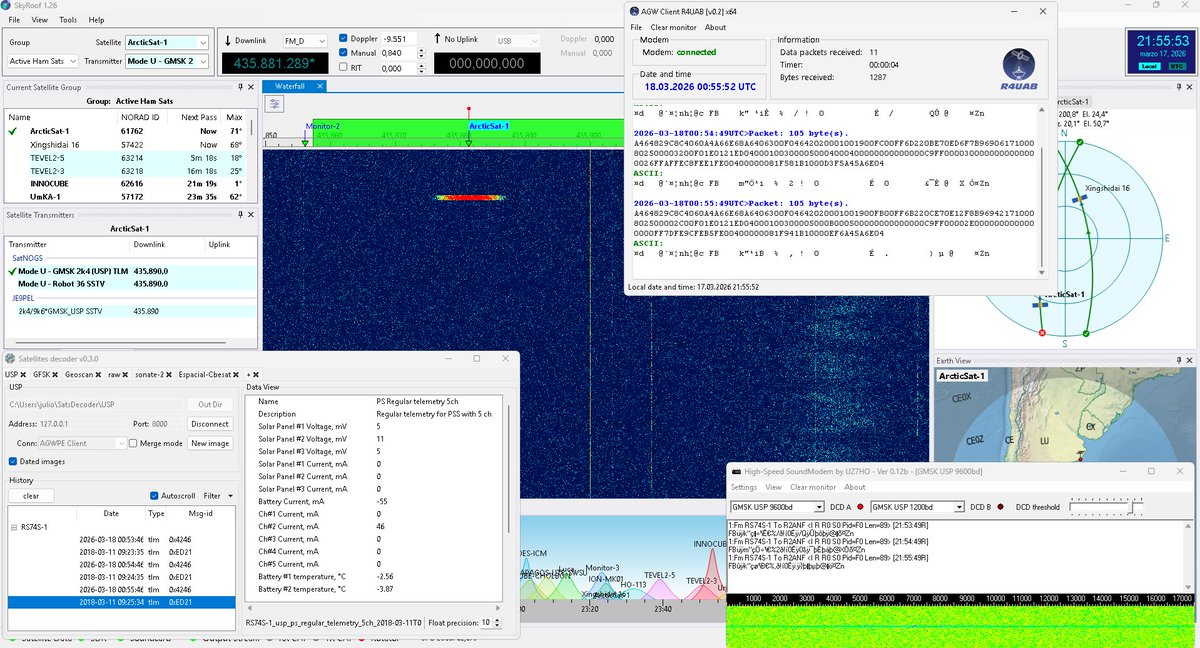
Task: Click the Xingshidai 16 satellite icon on sky view
Action: click(x=1080, y=199)
